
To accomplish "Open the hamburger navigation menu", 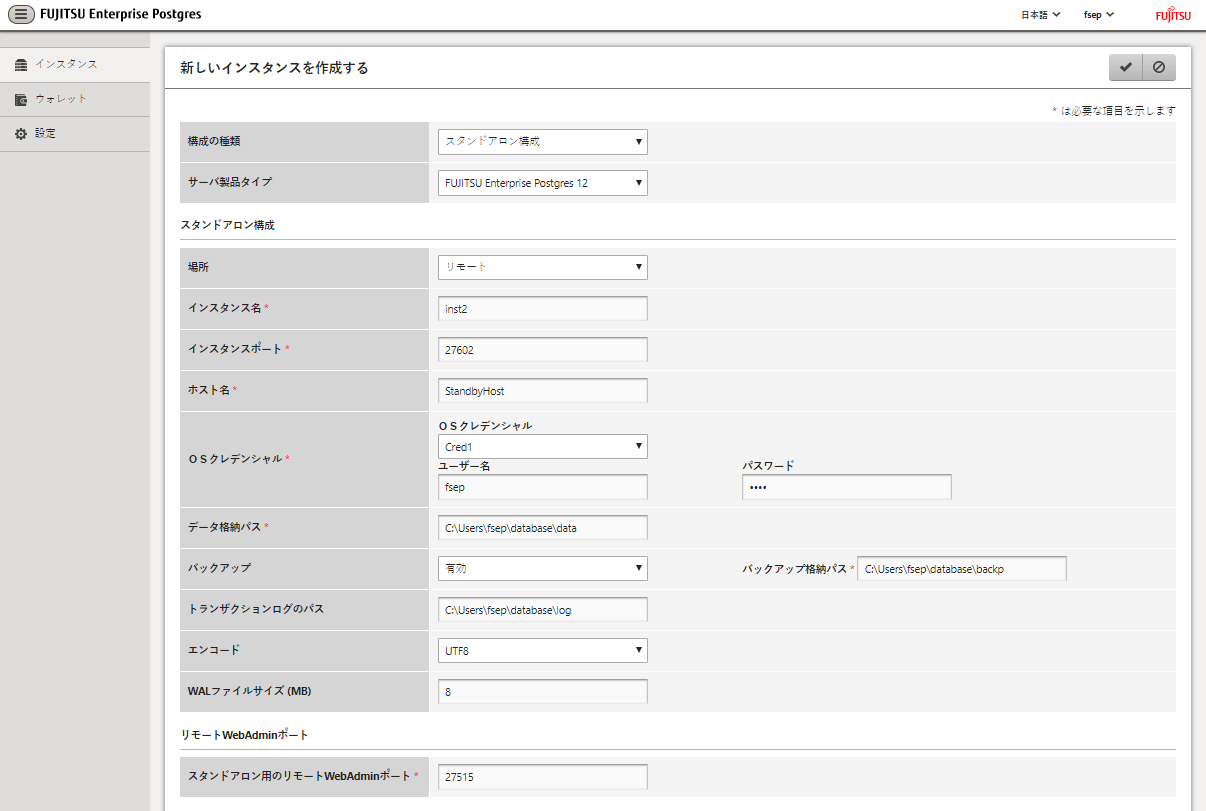I will (x=21, y=15).
